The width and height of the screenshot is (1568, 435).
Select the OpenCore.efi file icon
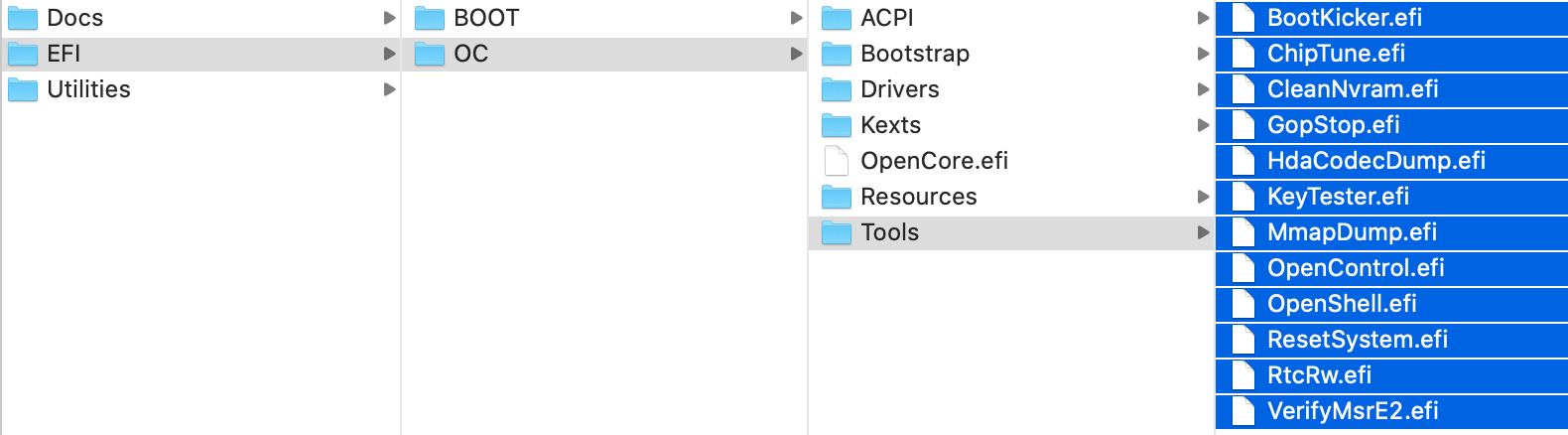[837, 161]
